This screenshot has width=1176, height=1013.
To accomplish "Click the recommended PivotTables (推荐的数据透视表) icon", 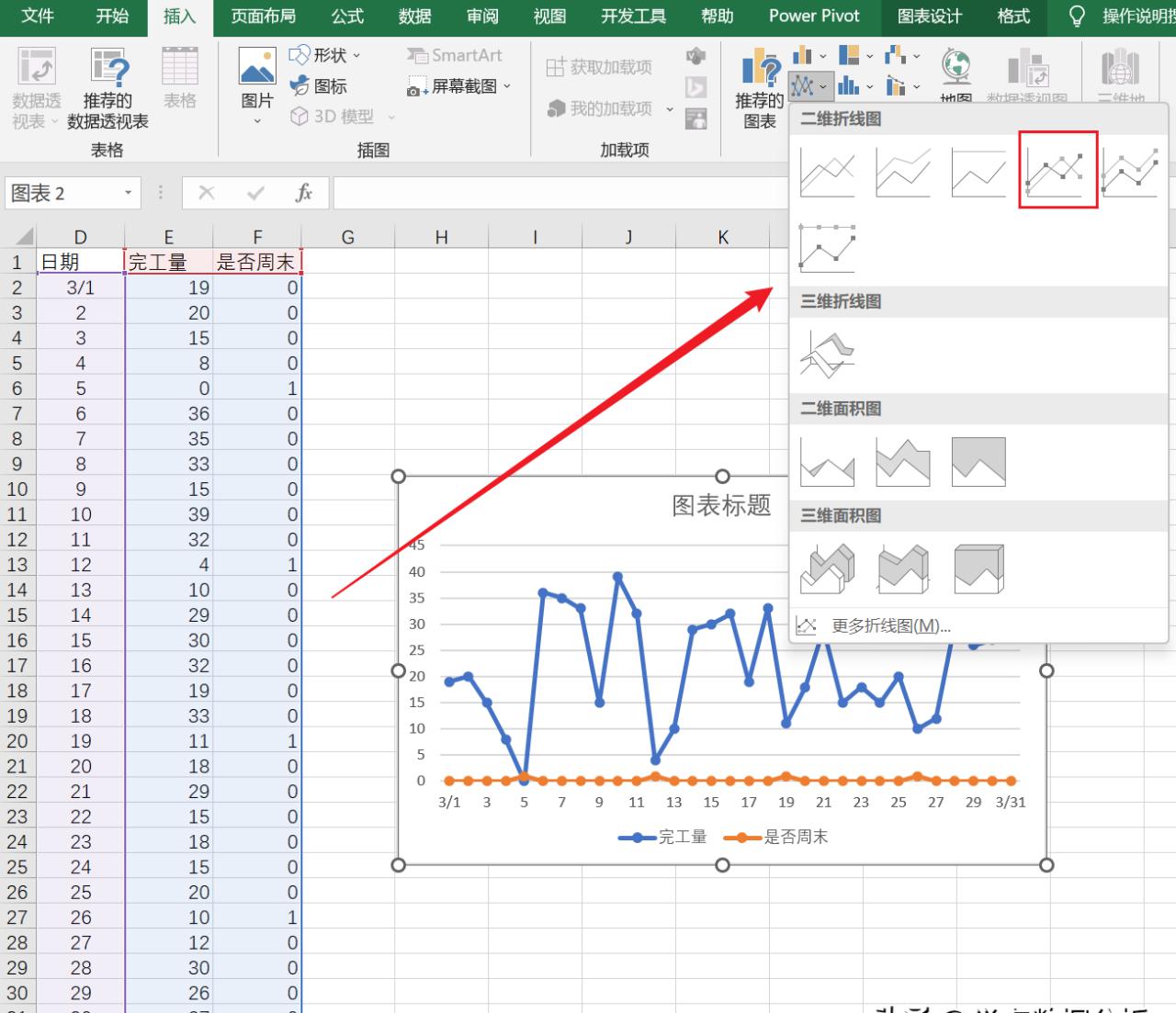I will click(107, 68).
